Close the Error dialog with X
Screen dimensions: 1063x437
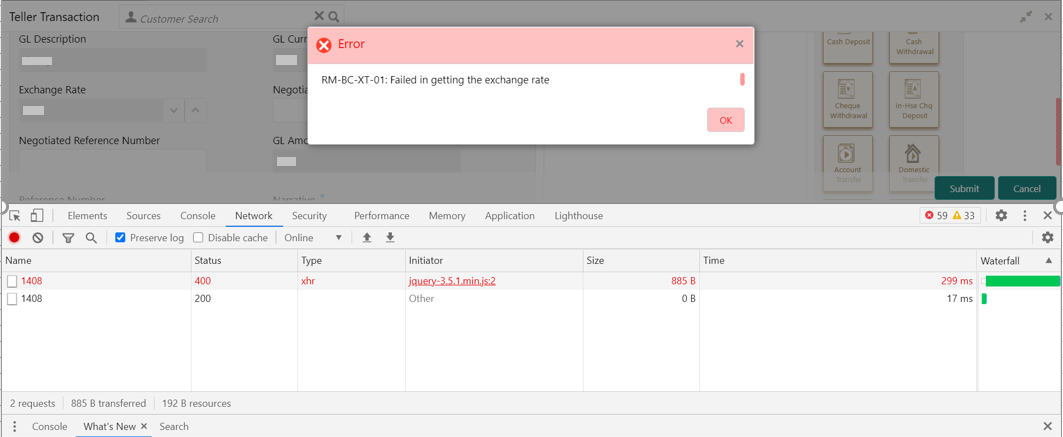coord(740,44)
